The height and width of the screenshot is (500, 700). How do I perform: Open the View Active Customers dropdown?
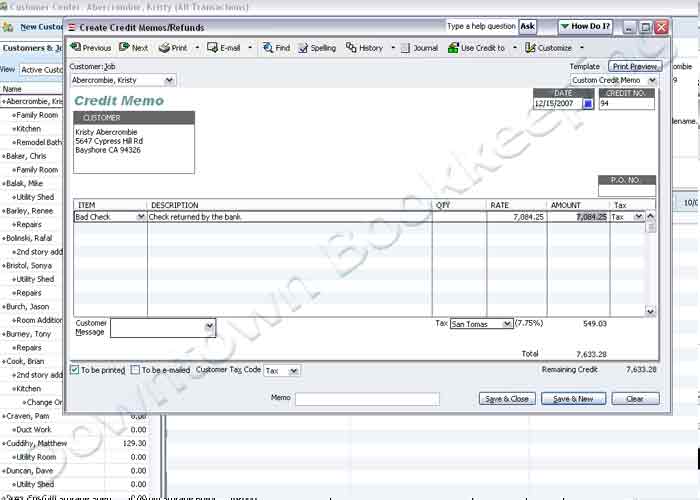point(42,70)
